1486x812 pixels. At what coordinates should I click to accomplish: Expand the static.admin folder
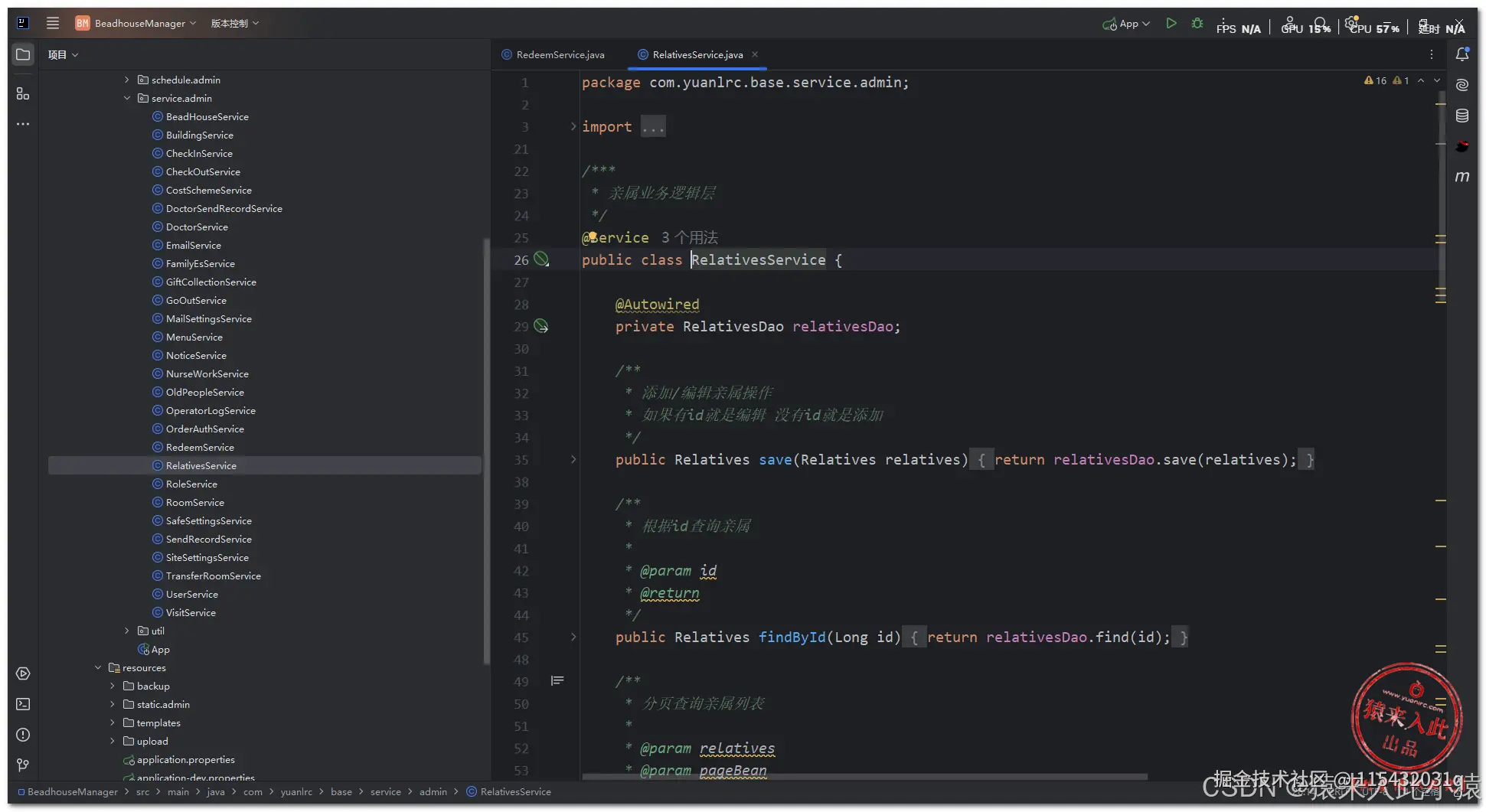point(113,704)
